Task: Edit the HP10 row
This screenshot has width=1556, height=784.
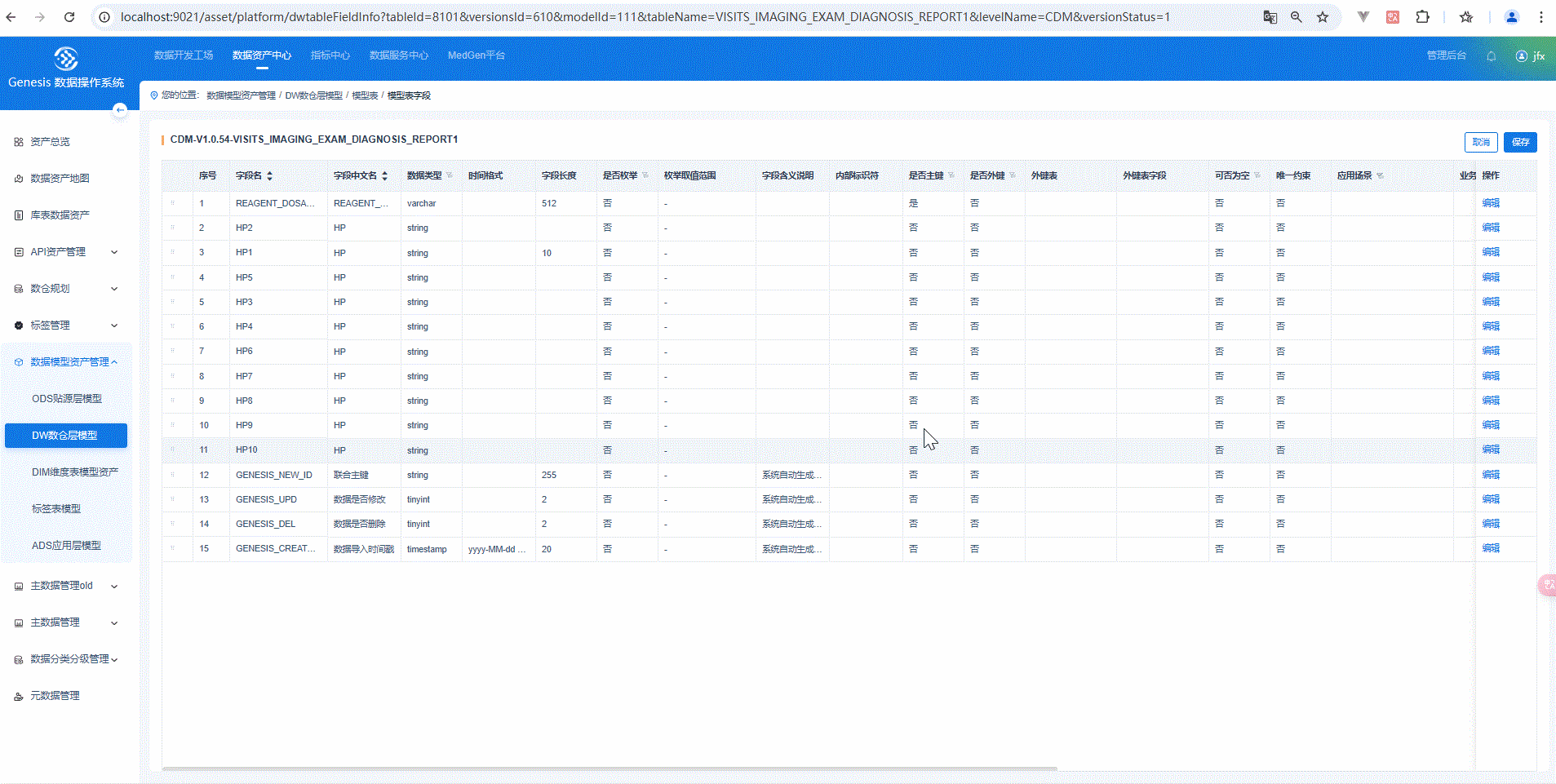Action: 1491,450
